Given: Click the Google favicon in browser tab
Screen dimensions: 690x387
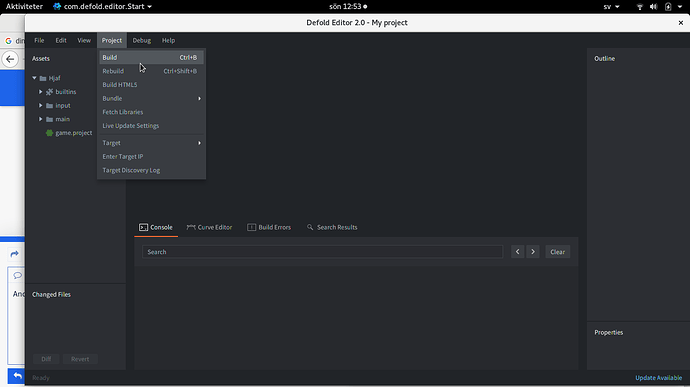Looking at the screenshot, I should (x=8, y=41).
